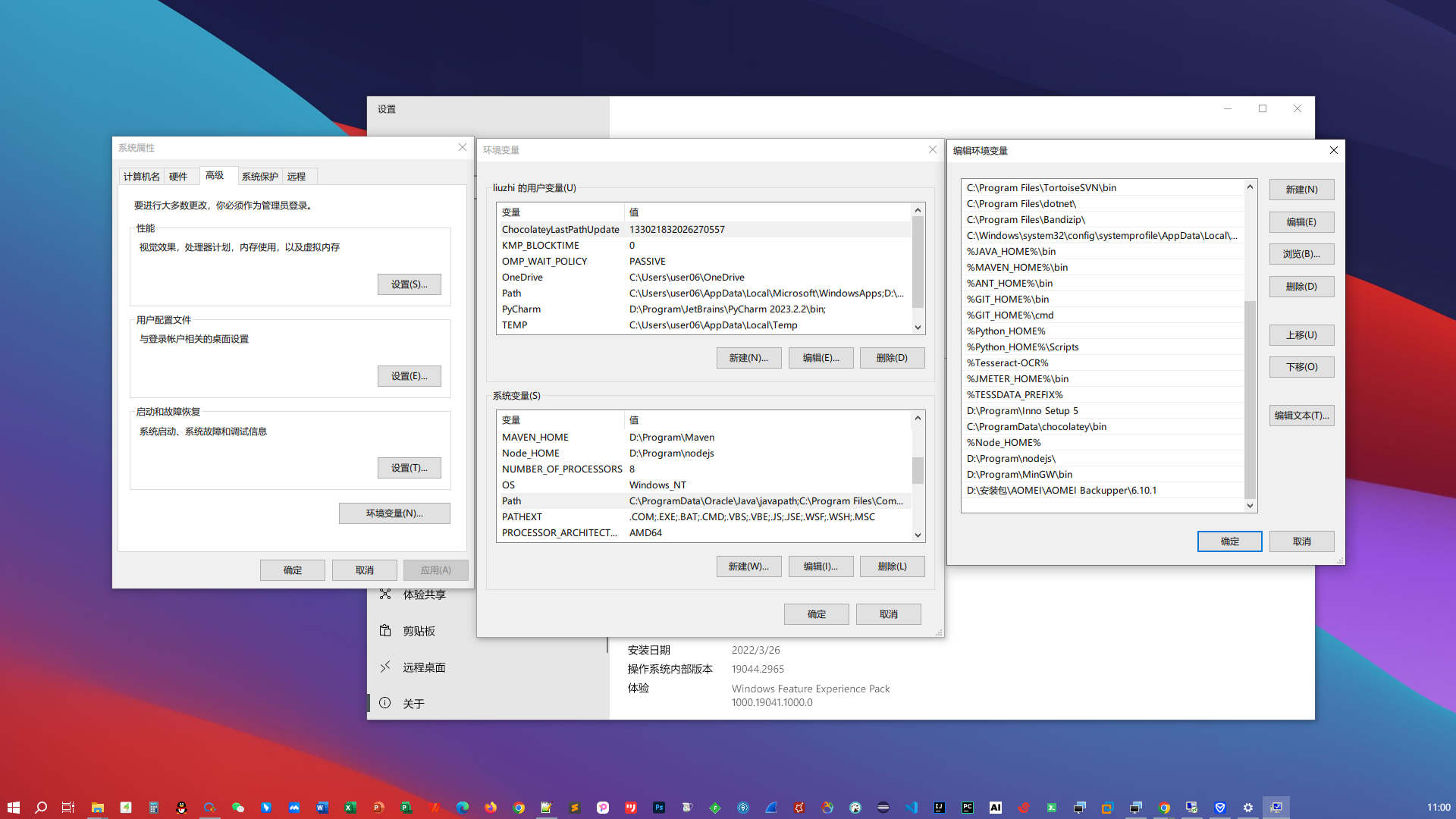Open File Explorer from taskbar

97,808
